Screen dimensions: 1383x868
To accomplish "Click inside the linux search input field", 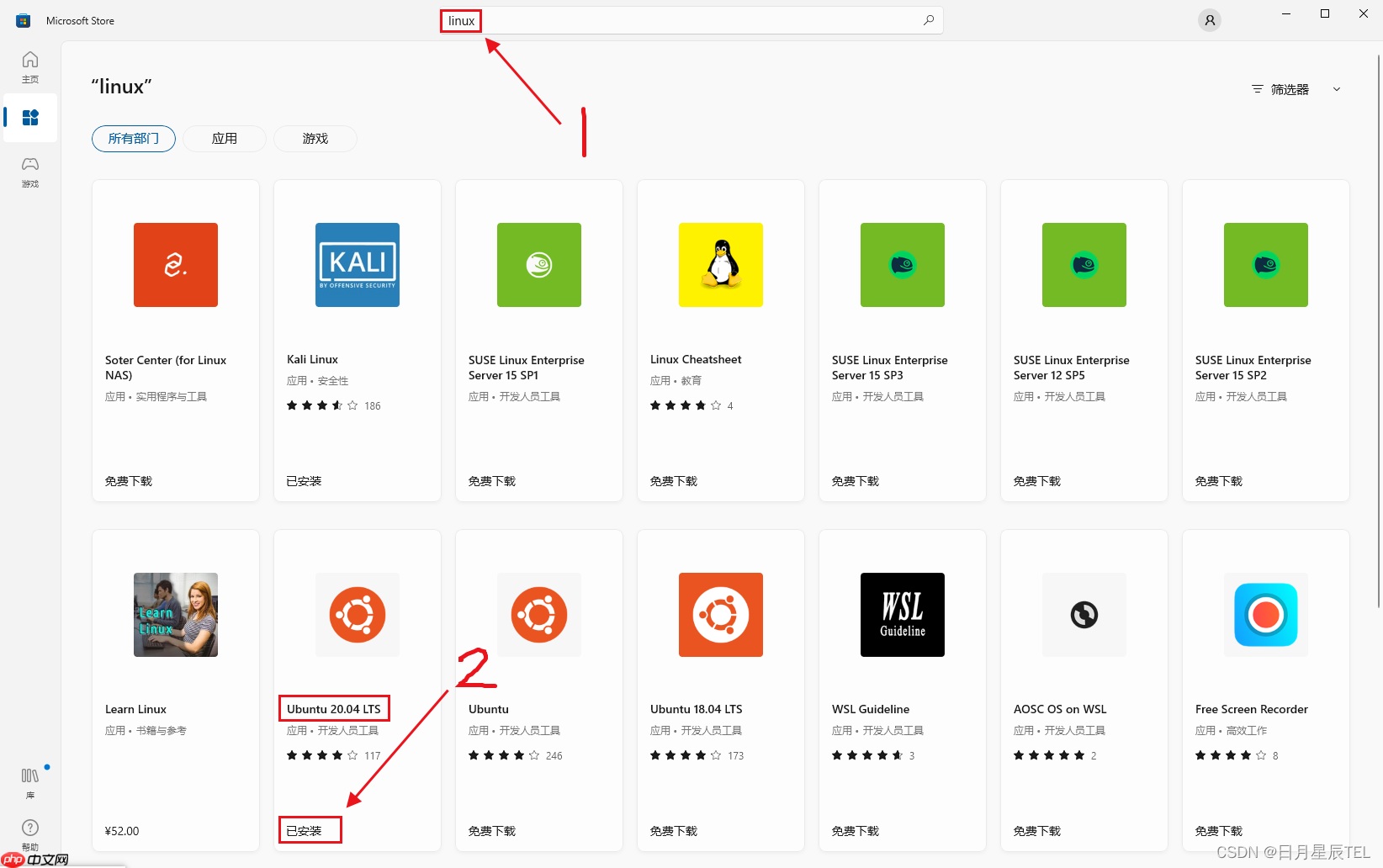I will (x=461, y=19).
